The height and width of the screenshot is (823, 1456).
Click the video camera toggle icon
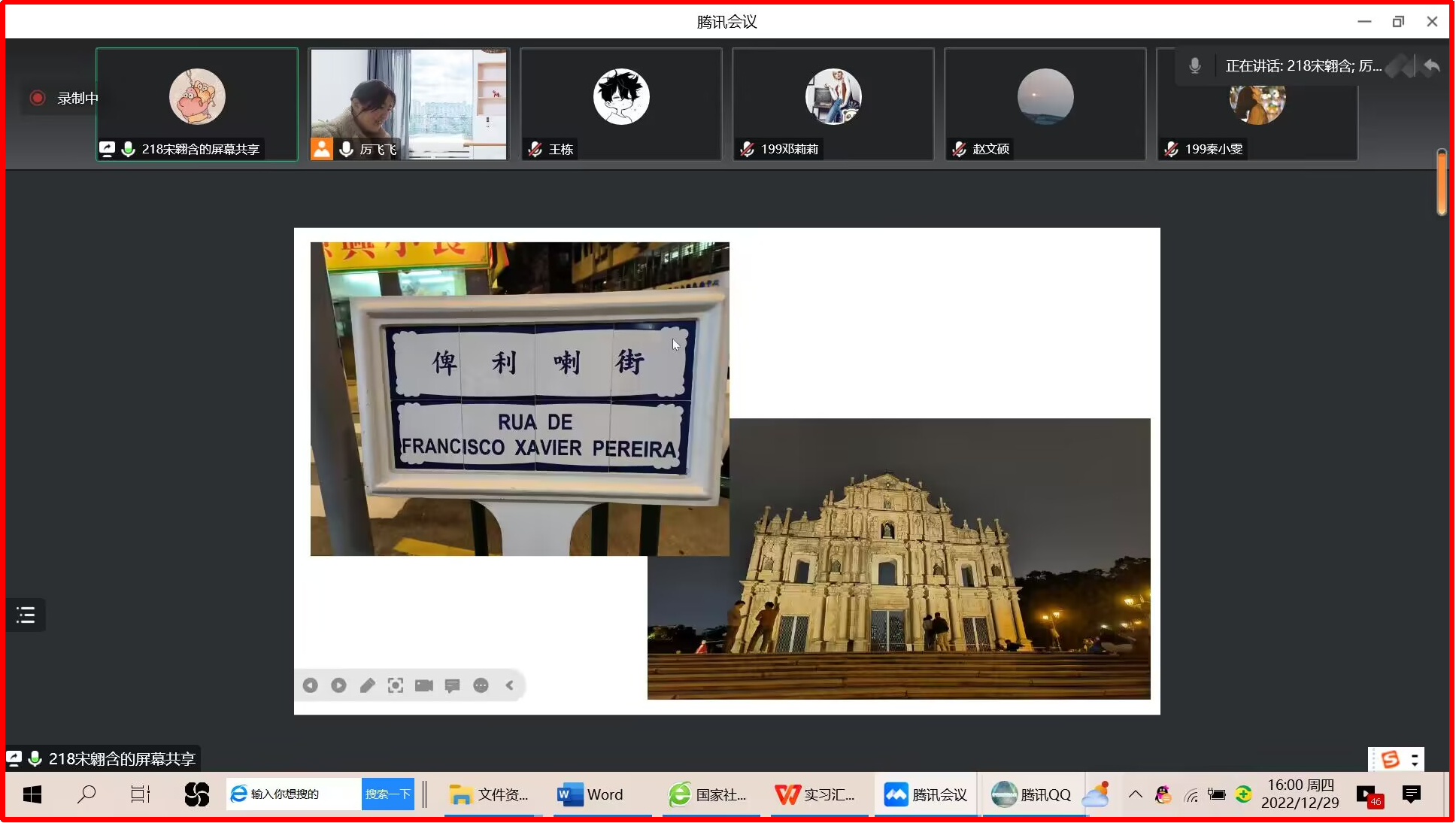423,685
